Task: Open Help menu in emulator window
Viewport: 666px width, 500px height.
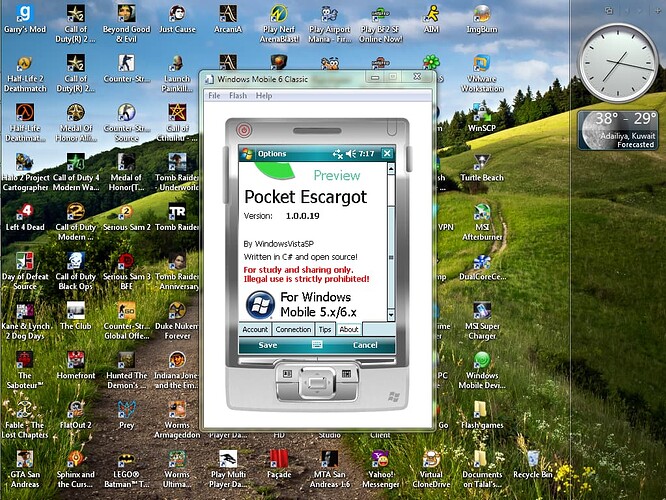Action: 264,96
